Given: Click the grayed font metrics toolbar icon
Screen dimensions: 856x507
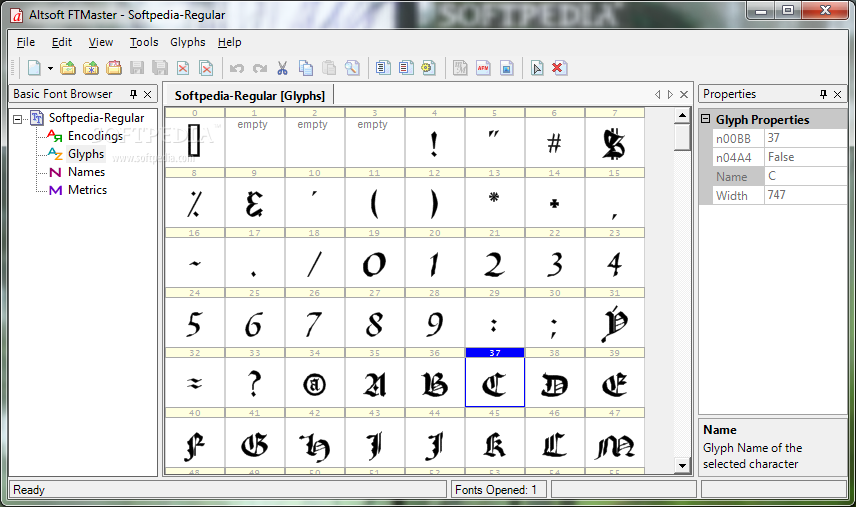Looking at the screenshot, I should coord(460,68).
